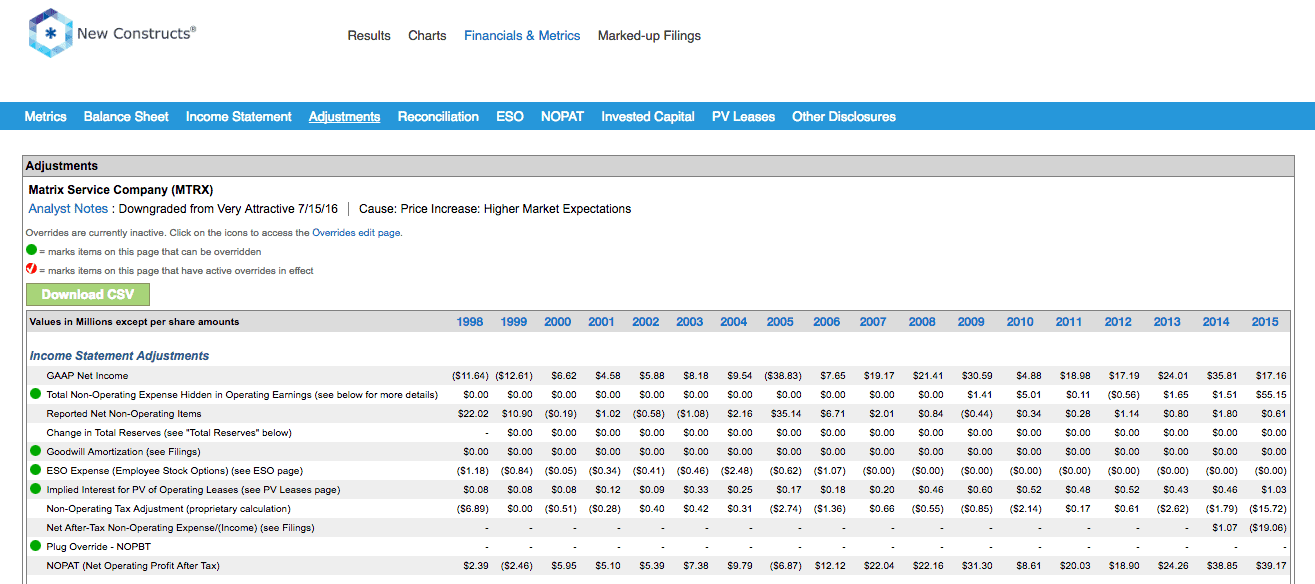Open Financials & Metrics section
Image resolution: width=1315 pixels, height=584 pixels.
coord(522,36)
